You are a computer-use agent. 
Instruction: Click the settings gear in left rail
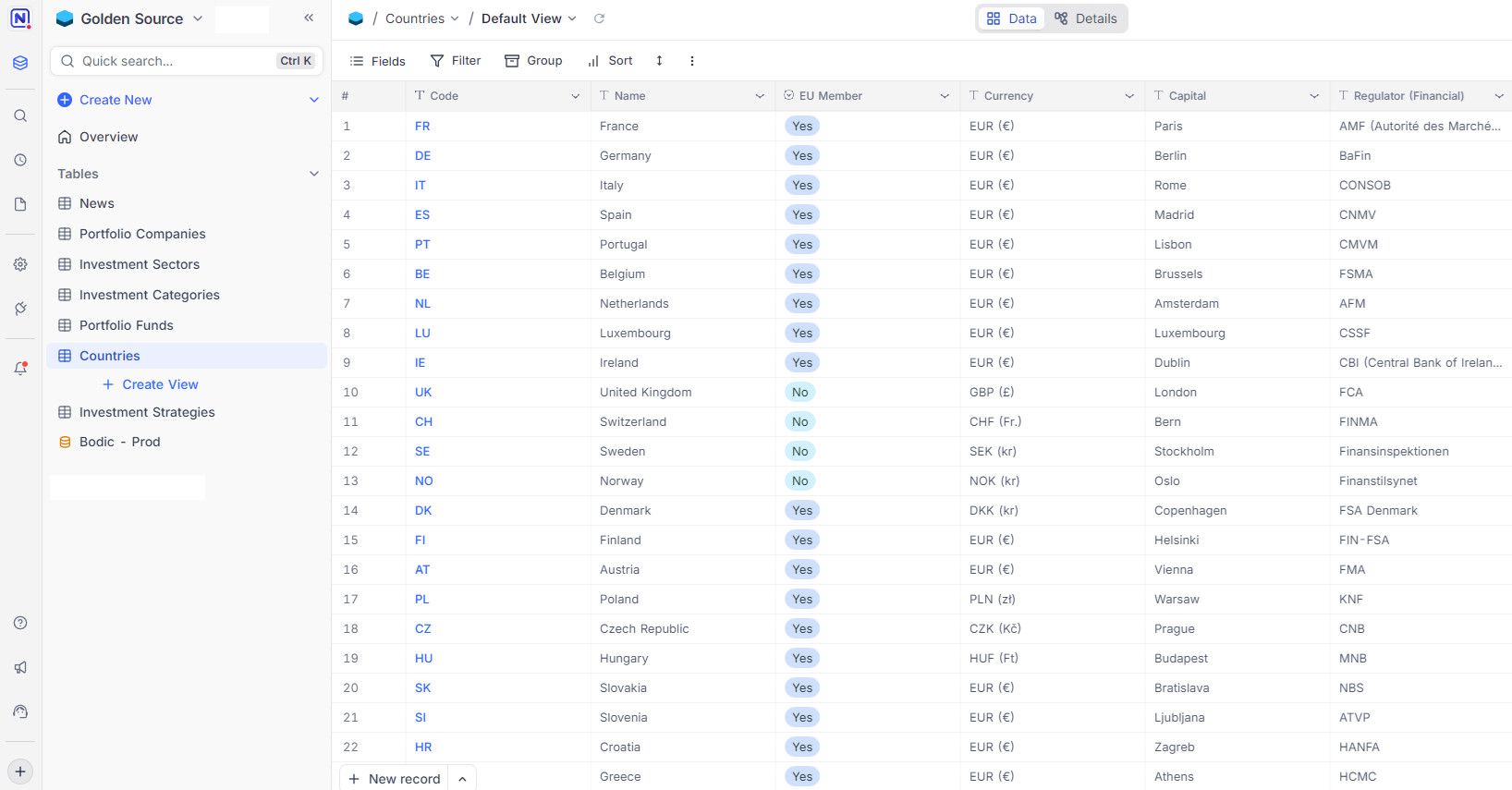coord(20,264)
